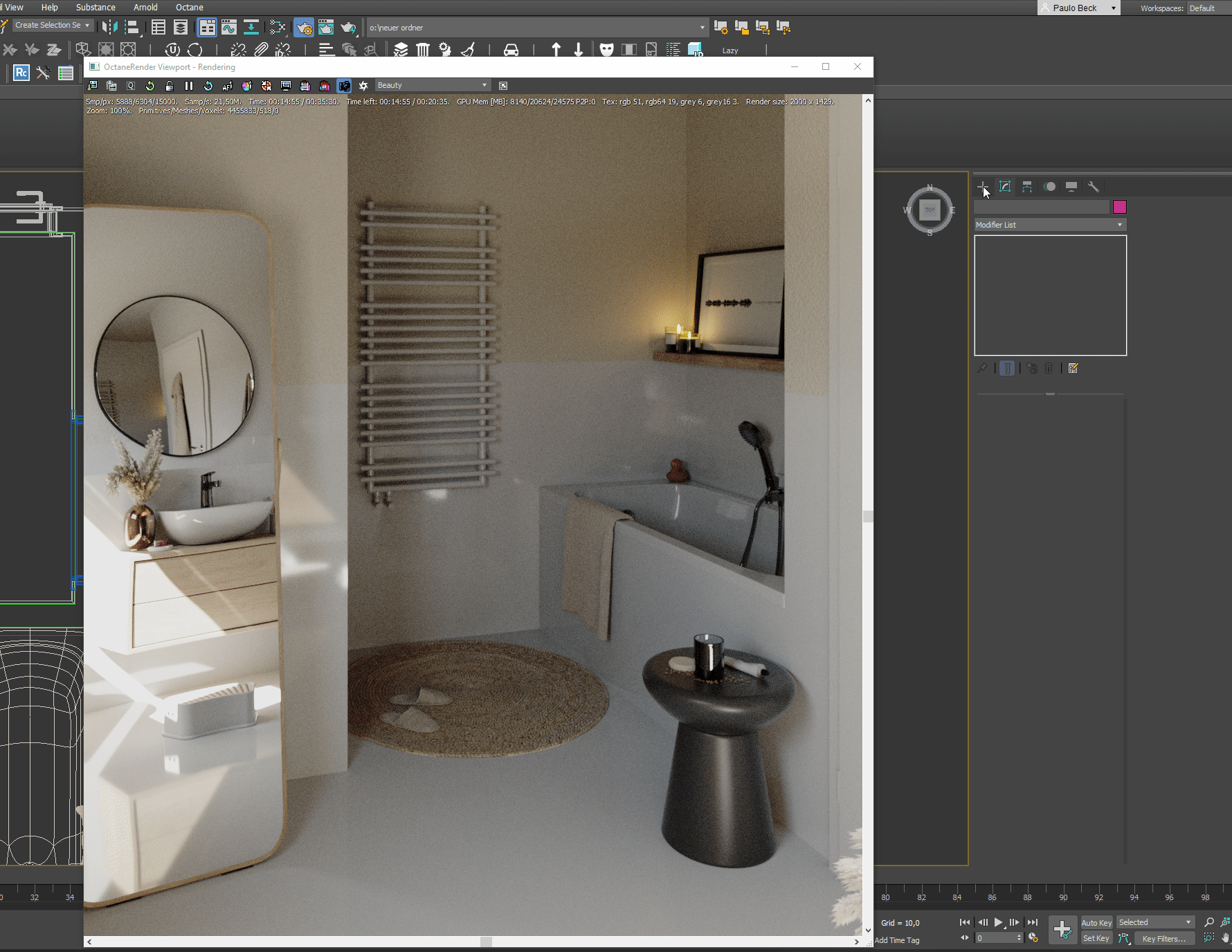This screenshot has width=1232, height=952.
Task: Click the Mirror tool icon
Action: point(109,27)
